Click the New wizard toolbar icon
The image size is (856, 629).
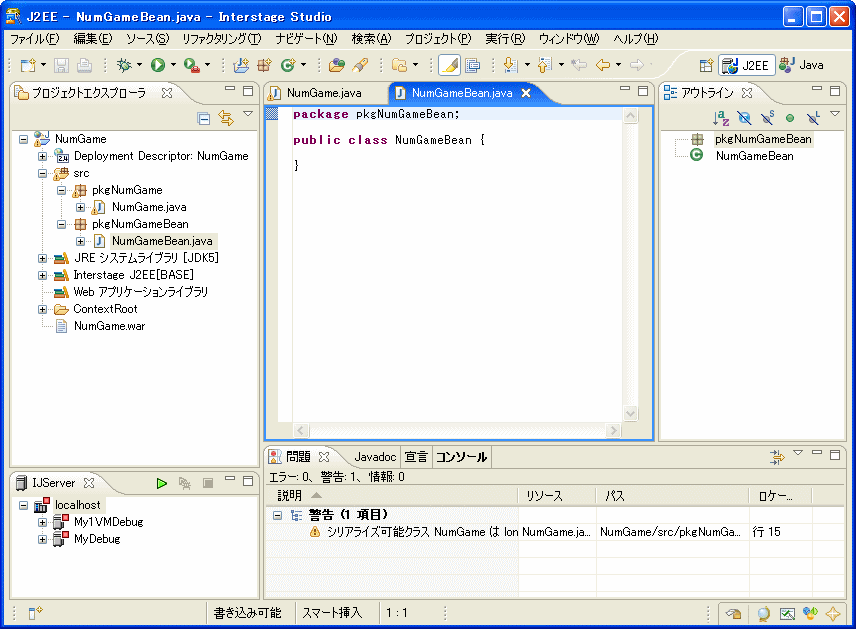28,66
